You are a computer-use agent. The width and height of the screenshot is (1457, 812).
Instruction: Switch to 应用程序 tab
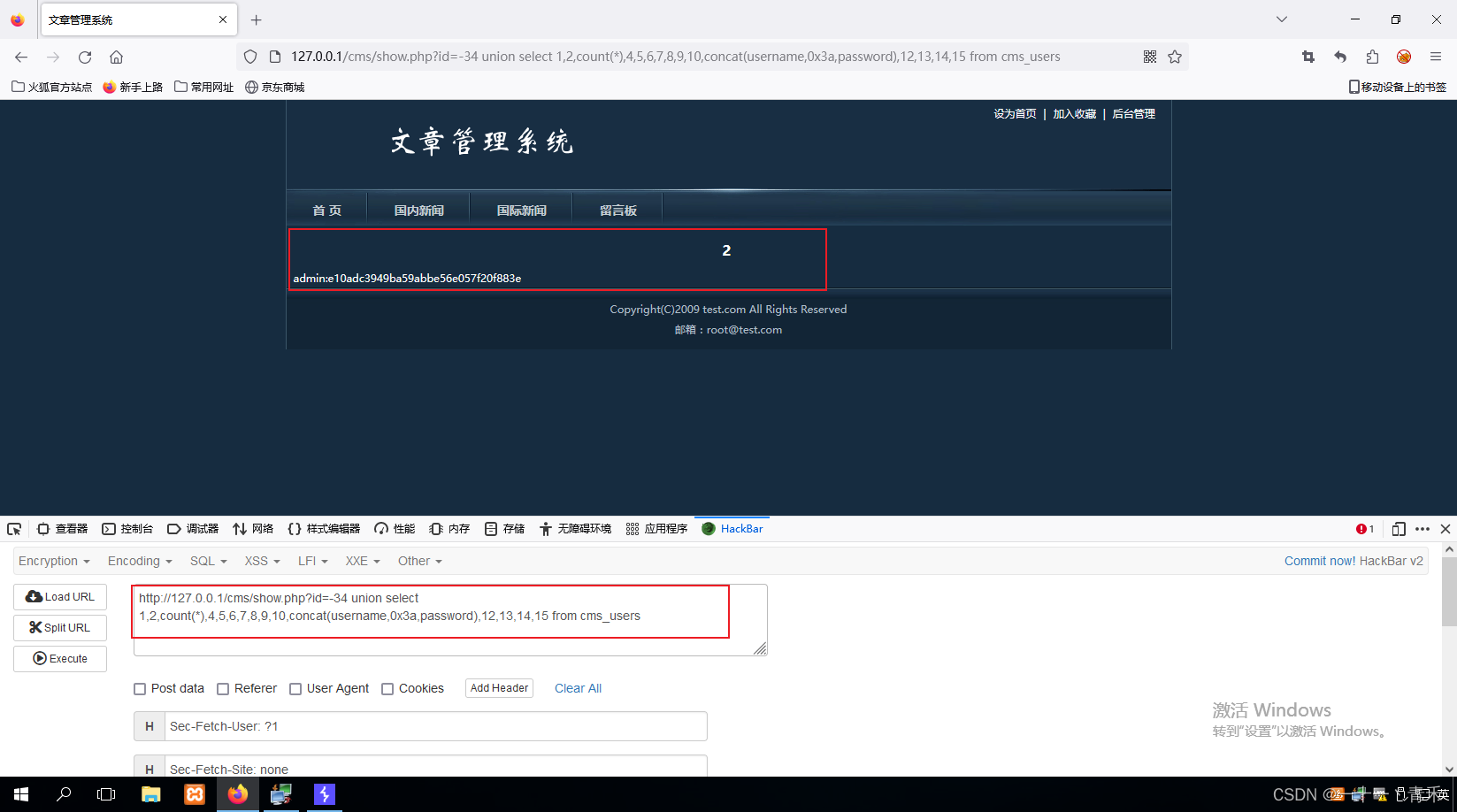tap(656, 529)
